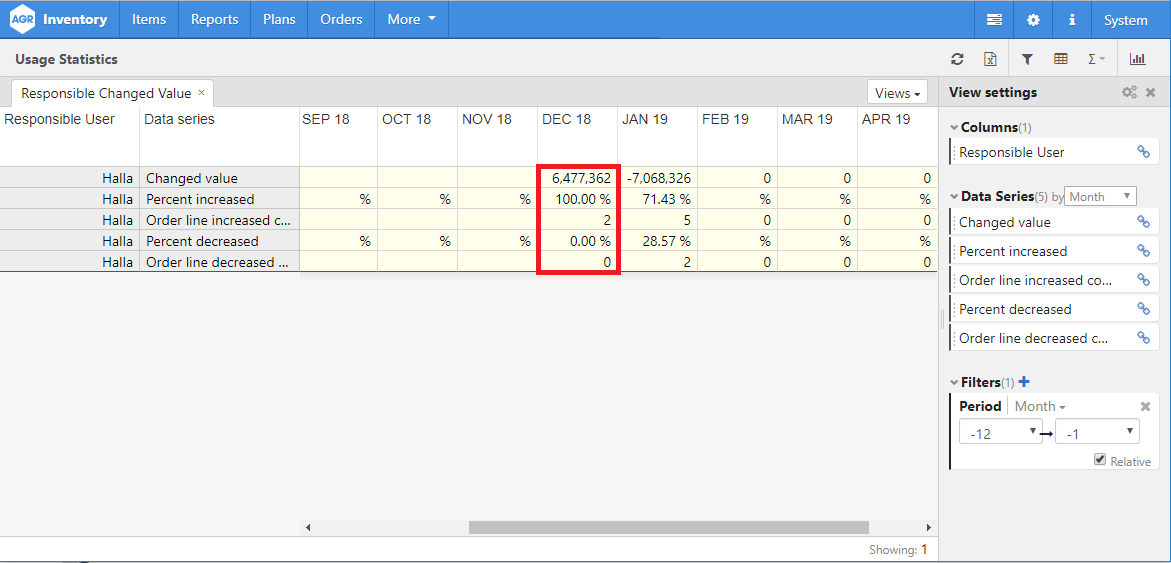This screenshot has width=1171, height=563.
Task: Toggle the Relative checkbox
Action: [1100, 460]
